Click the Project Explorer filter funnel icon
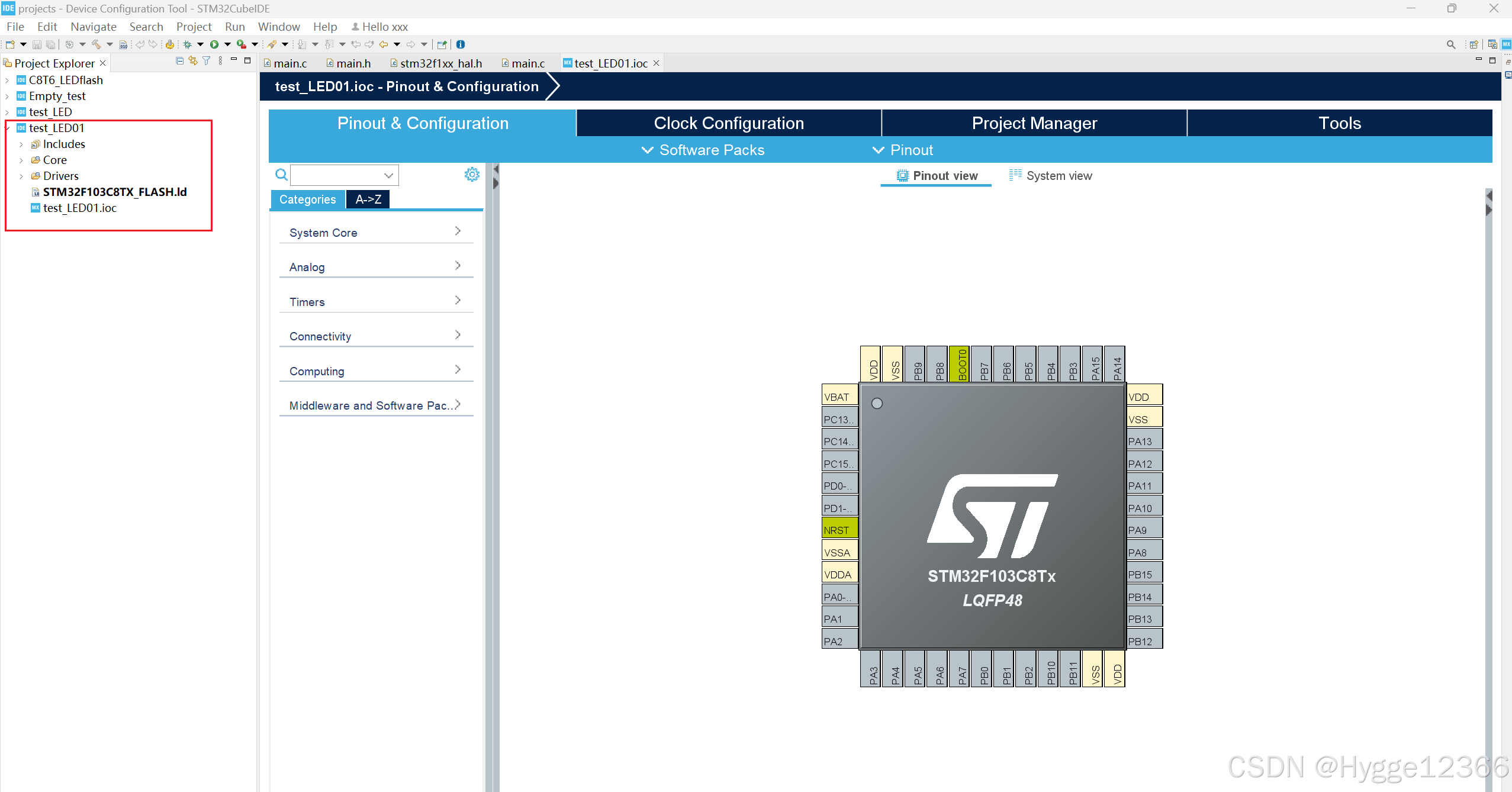Image resolution: width=1512 pixels, height=792 pixels. click(207, 61)
